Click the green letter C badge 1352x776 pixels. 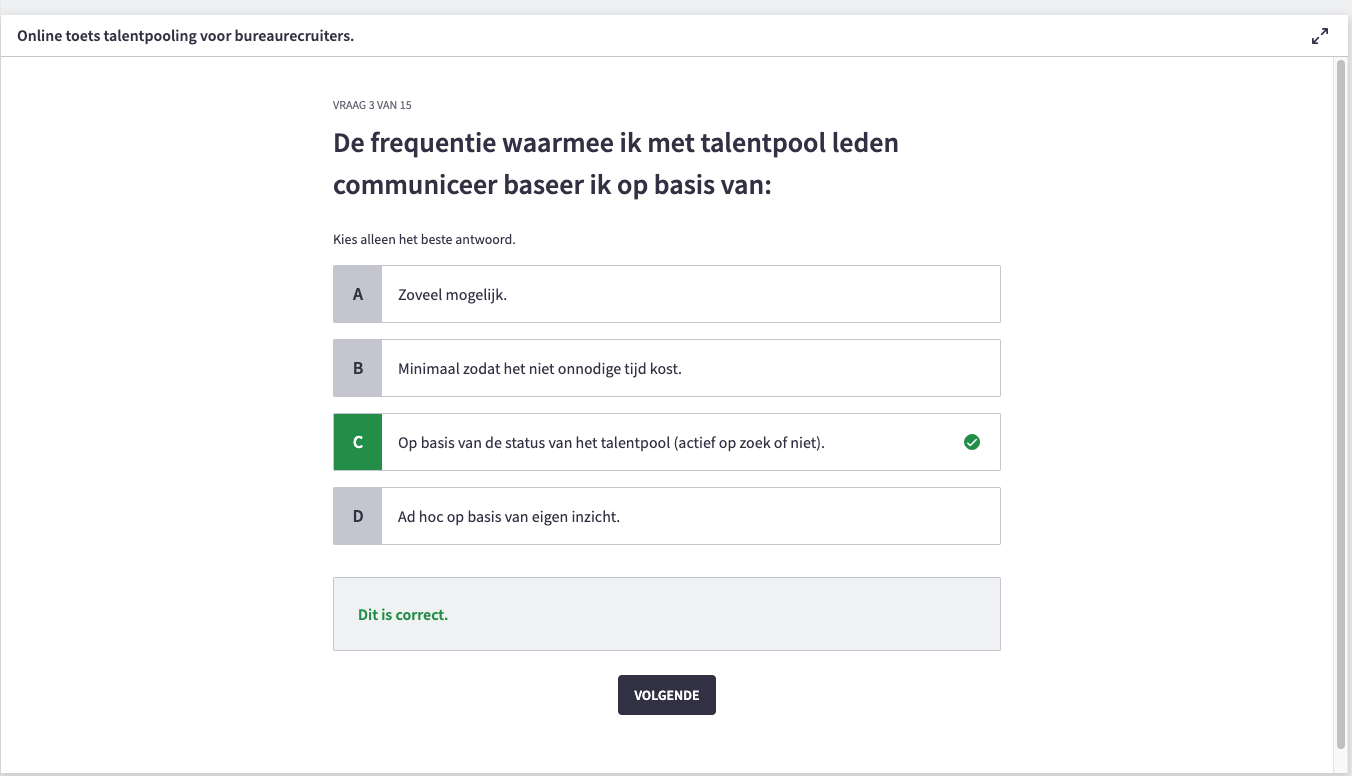358,442
